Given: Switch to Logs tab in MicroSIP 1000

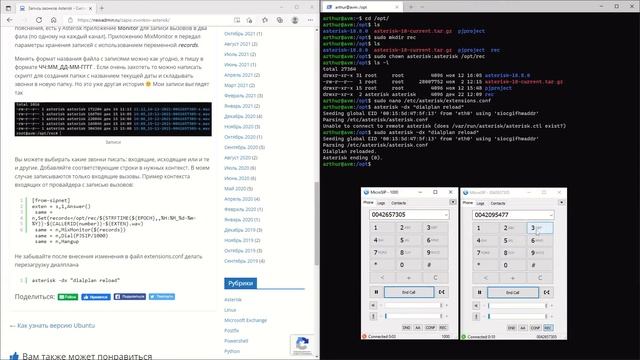Looking at the screenshot, I should coord(381,203).
